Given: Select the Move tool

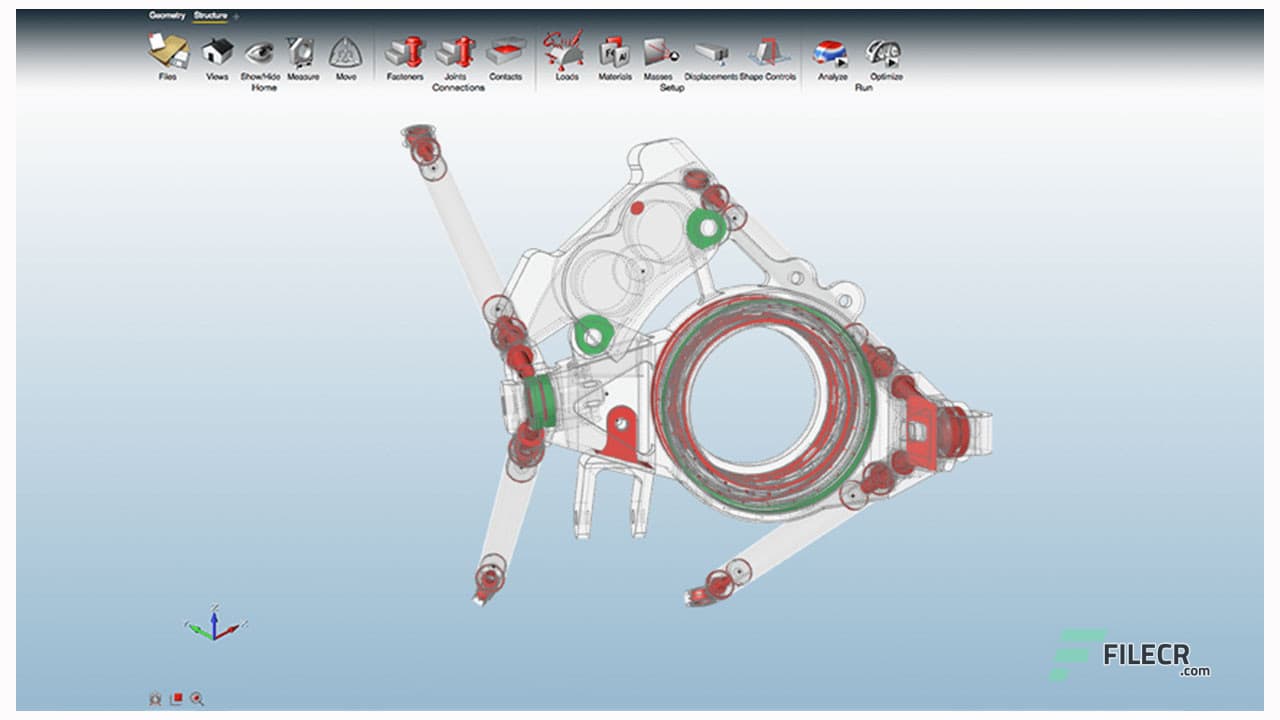Looking at the screenshot, I should (x=343, y=55).
